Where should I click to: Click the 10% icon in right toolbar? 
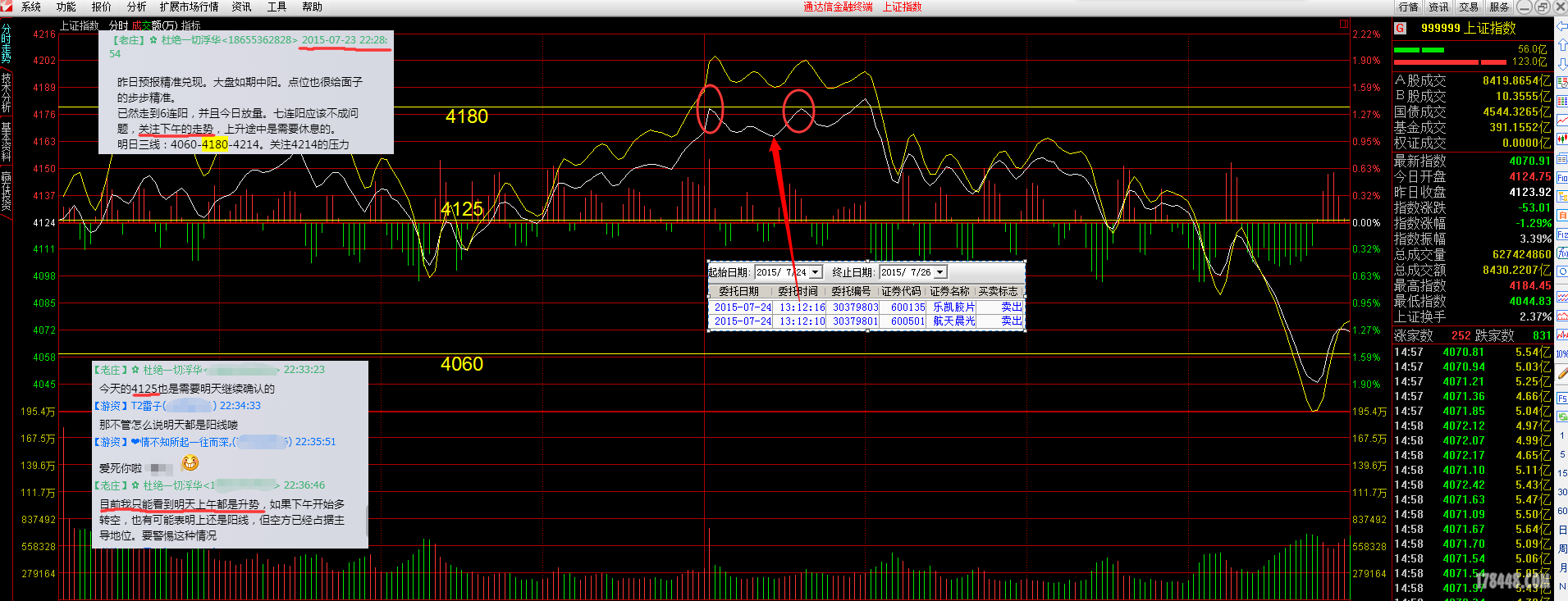coord(1561,354)
